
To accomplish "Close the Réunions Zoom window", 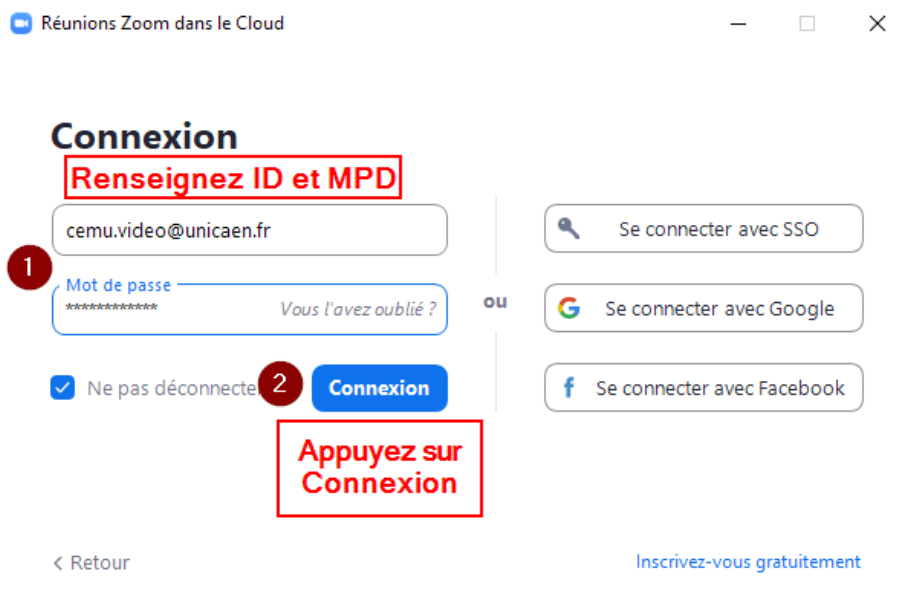I will [877, 23].
